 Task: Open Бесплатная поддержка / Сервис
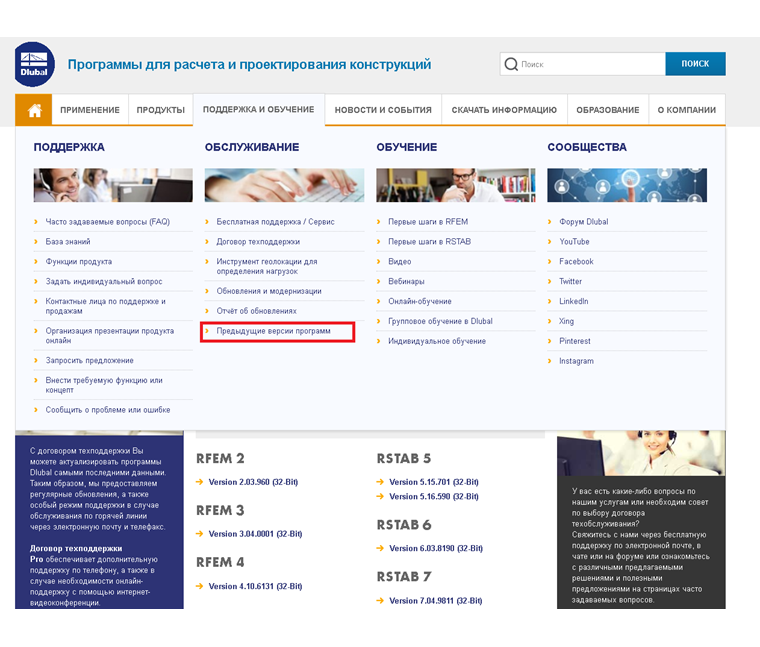(275, 222)
